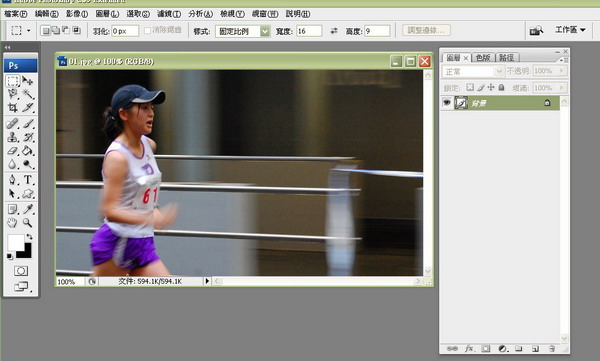The height and width of the screenshot is (361, 600).
Task: Select the Eraser tool
Action: coord(13,150)
